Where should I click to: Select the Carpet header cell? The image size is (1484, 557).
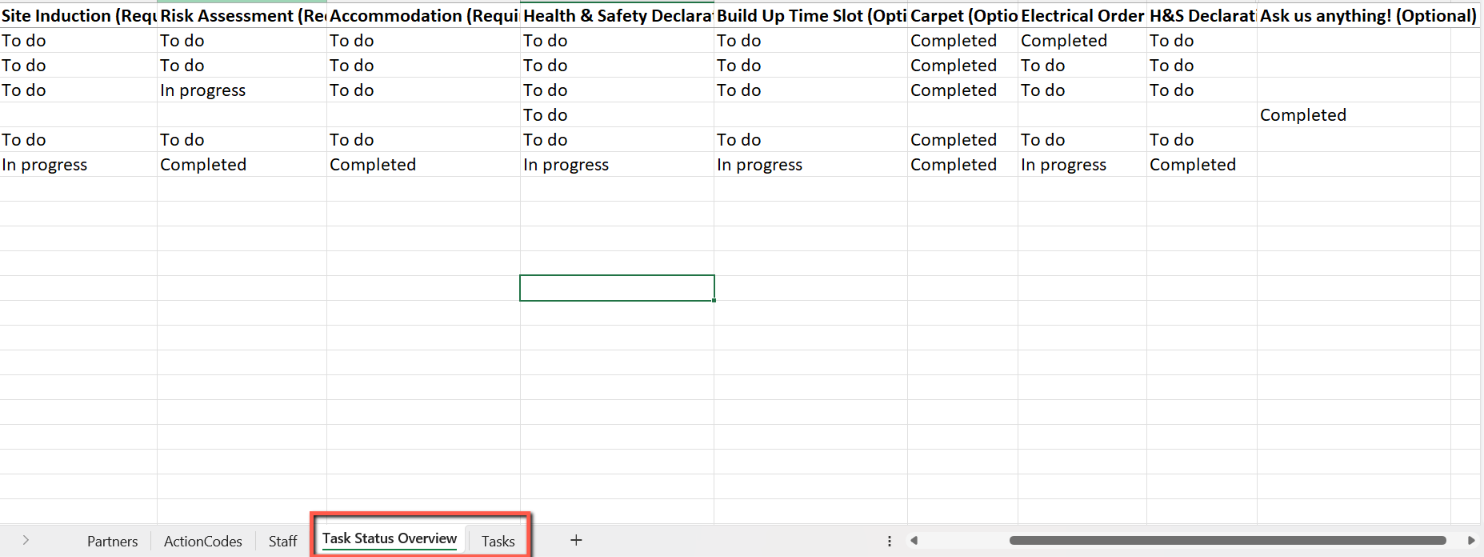(963, 15)
